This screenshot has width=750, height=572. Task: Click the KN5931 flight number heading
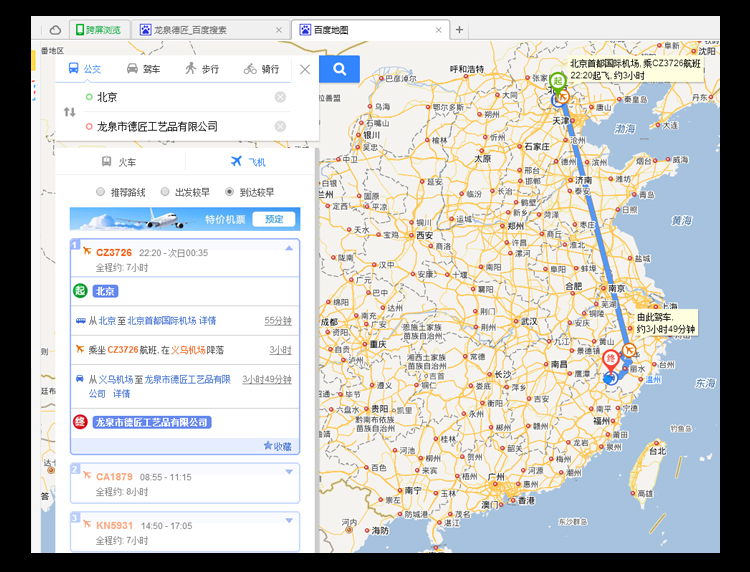click(x=114, y=526)
